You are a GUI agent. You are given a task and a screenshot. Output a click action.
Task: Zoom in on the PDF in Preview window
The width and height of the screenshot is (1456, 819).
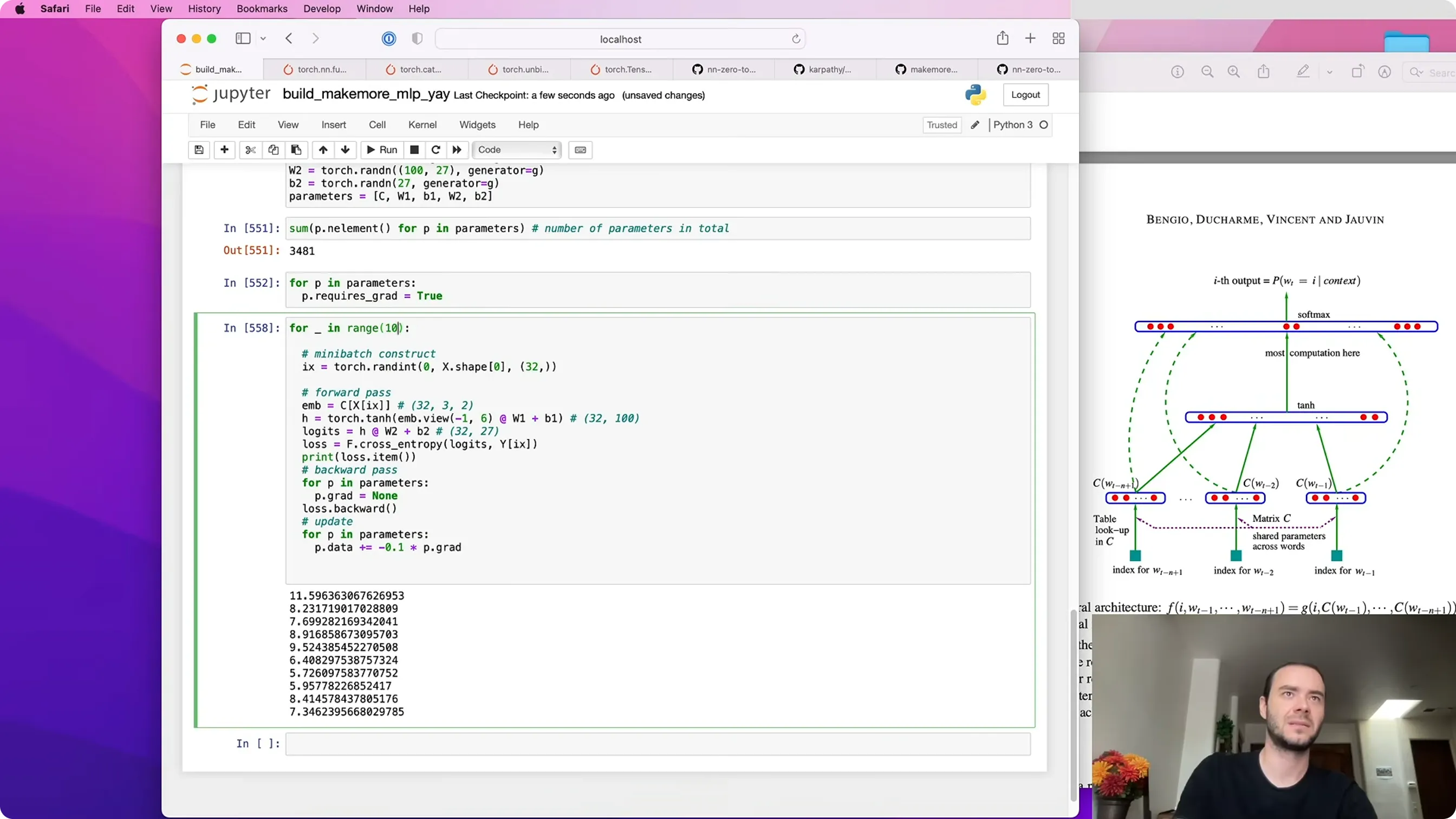[1234, 72]
